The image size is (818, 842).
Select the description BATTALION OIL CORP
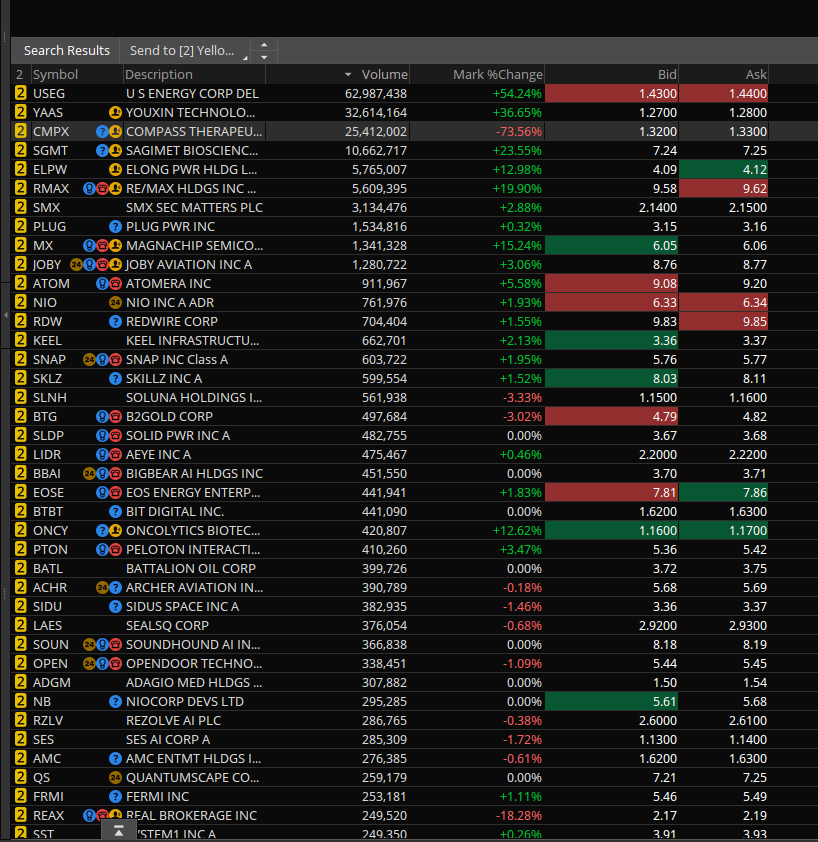[x=191, y=569]
